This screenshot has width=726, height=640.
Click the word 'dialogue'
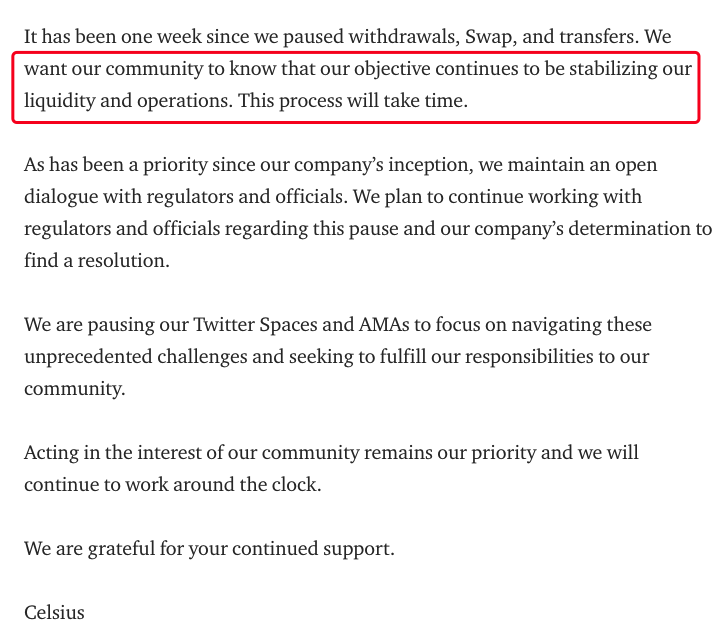click(x=61, y=196)
